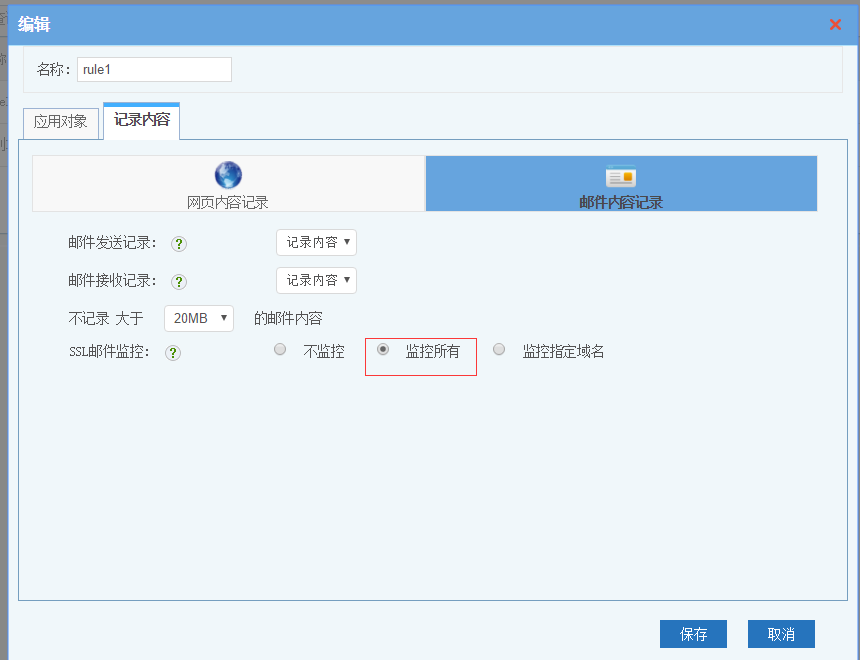This screenshot has width=860, height=660.
Task: Click help icon next to SSL邮件监控
Action: click(x=173, y=352)
